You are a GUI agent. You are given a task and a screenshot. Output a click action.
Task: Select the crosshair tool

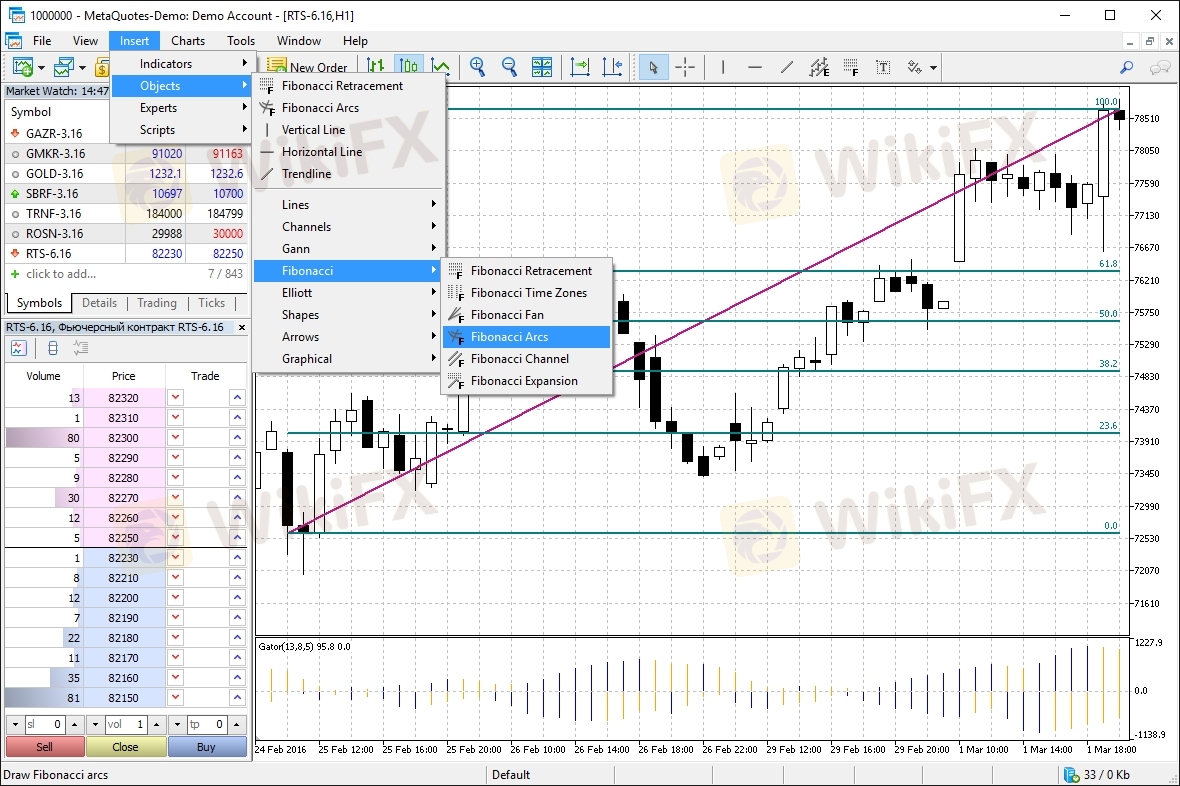coord(685,67)
